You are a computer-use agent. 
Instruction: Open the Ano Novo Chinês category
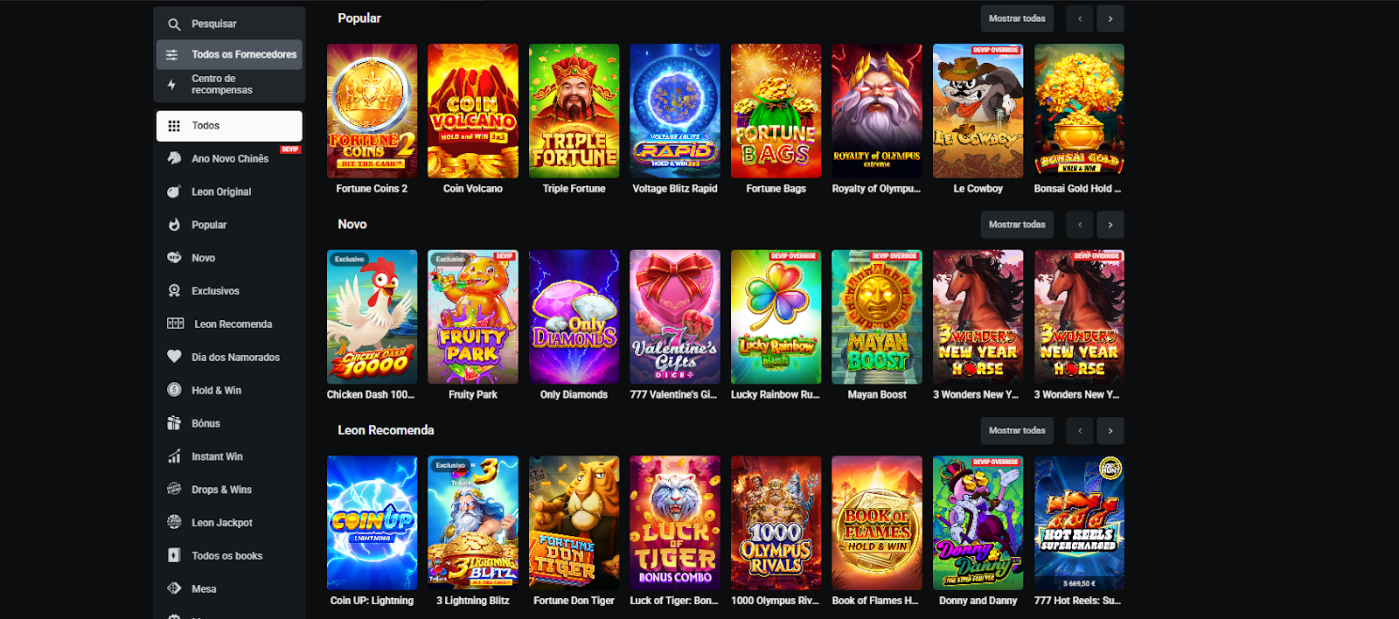tap(229, 158)
